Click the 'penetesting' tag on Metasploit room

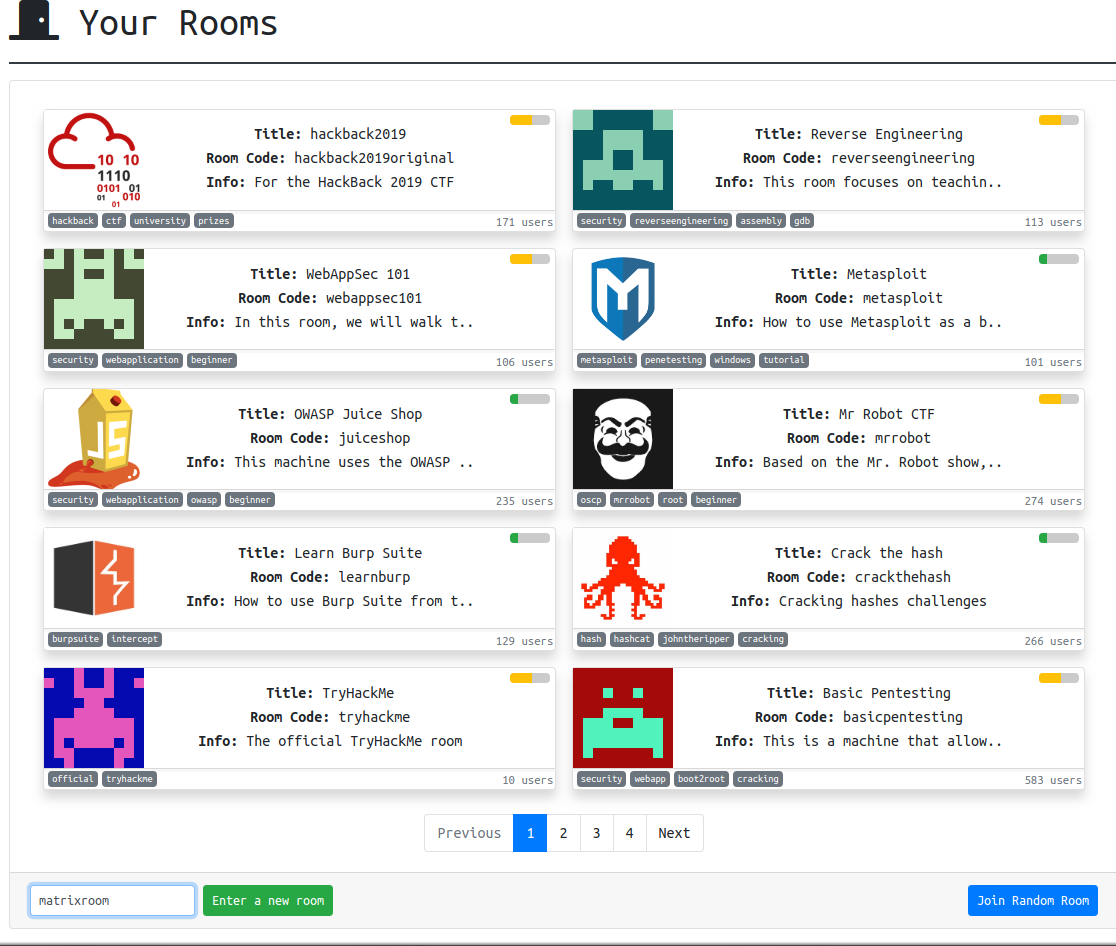(673, 360)
